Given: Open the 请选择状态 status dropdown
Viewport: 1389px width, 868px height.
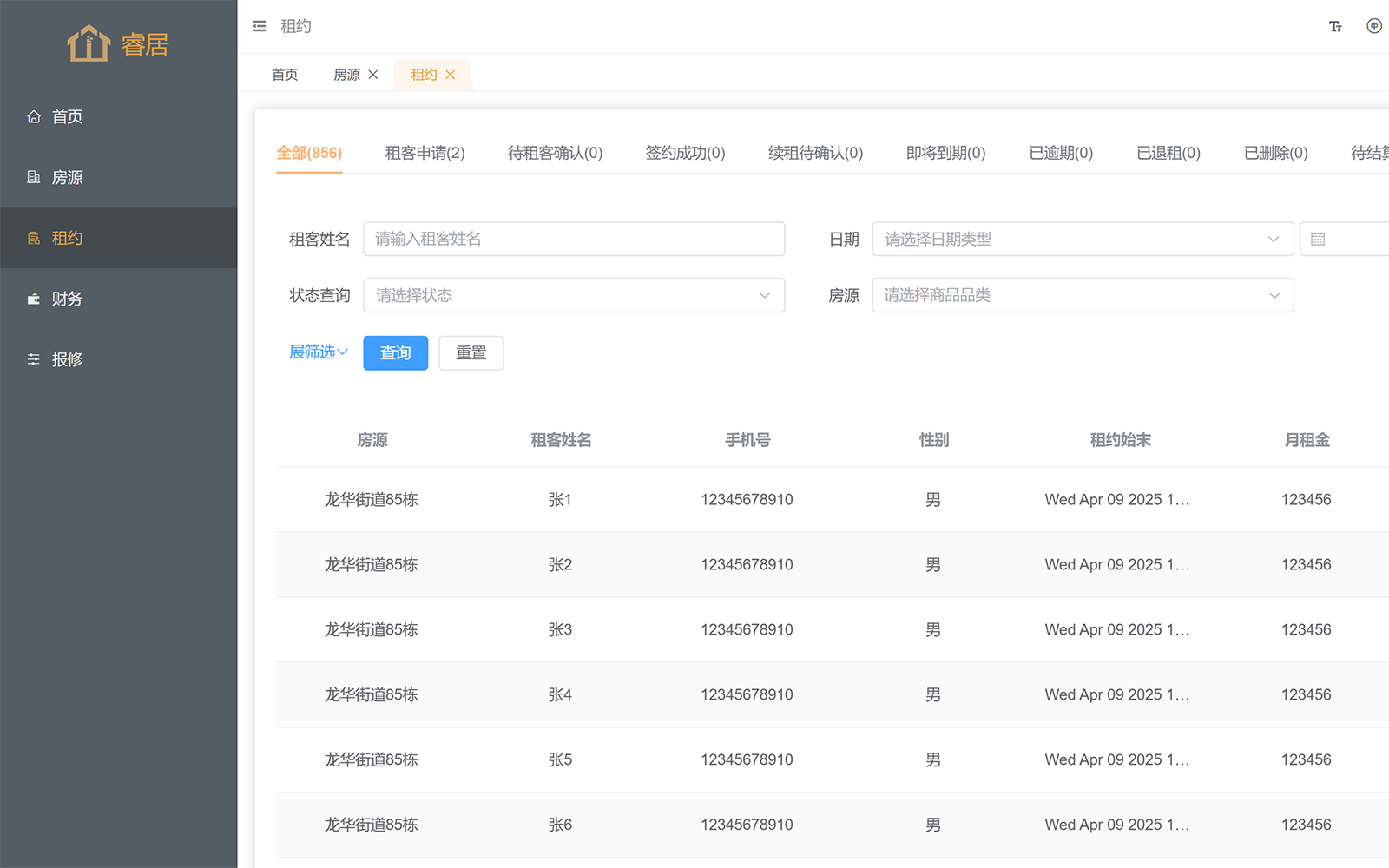Looking at the screenshot, I should point(573,295).
